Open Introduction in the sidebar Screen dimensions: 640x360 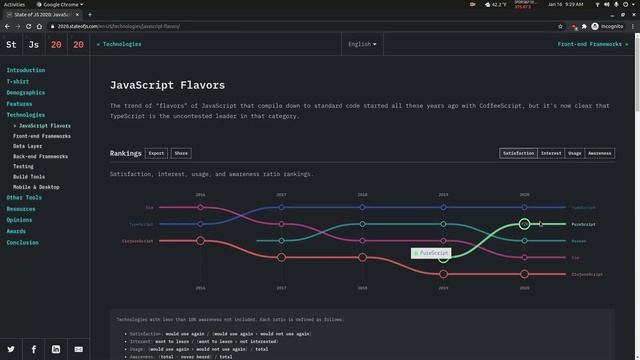coord(26,70)
